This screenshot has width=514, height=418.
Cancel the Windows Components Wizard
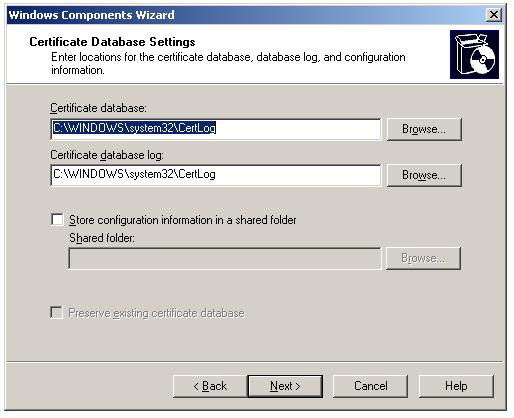(x=370, y=386)
